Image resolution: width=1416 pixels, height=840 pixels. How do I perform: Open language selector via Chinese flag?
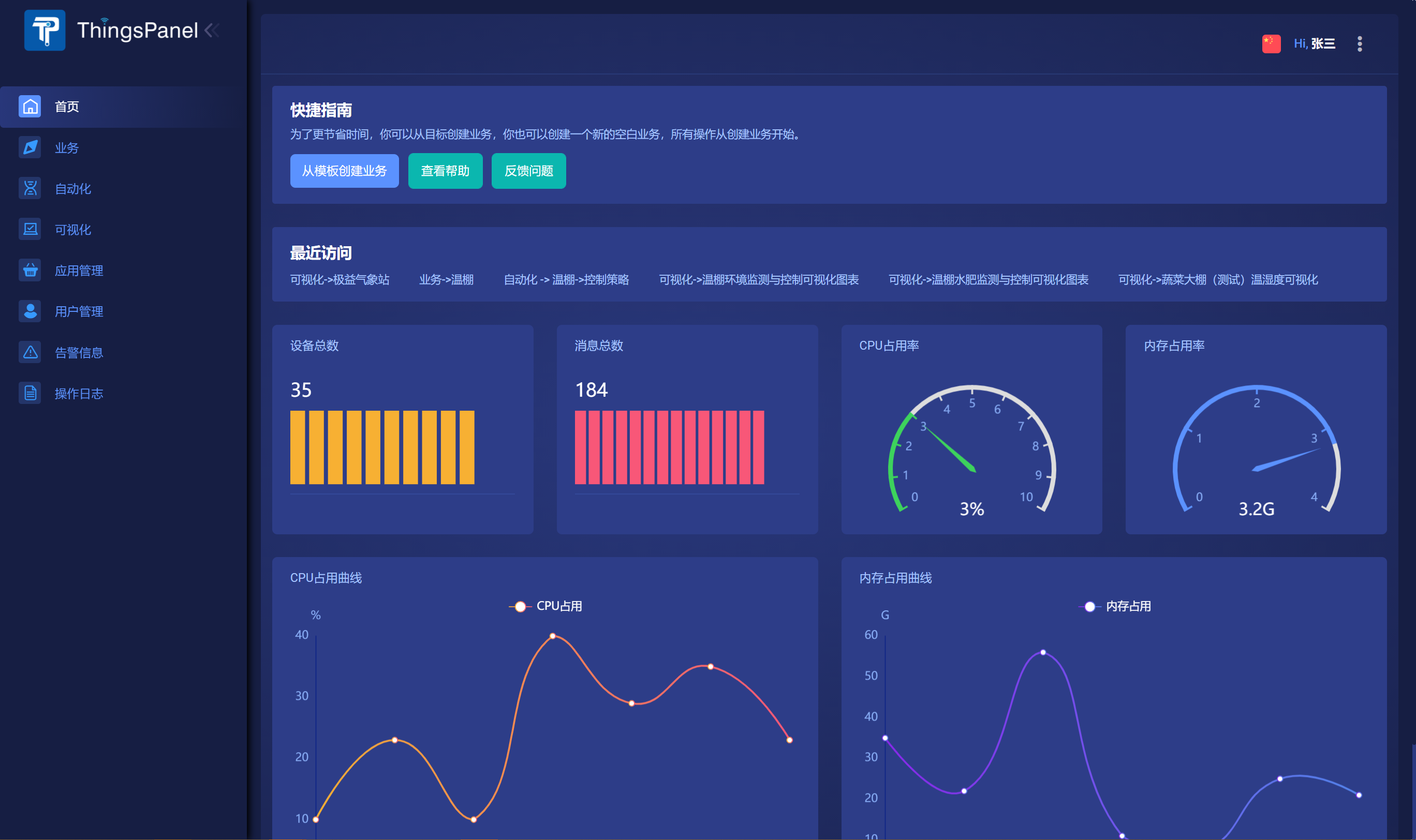pyautogui.click(x=1271, y=43)
